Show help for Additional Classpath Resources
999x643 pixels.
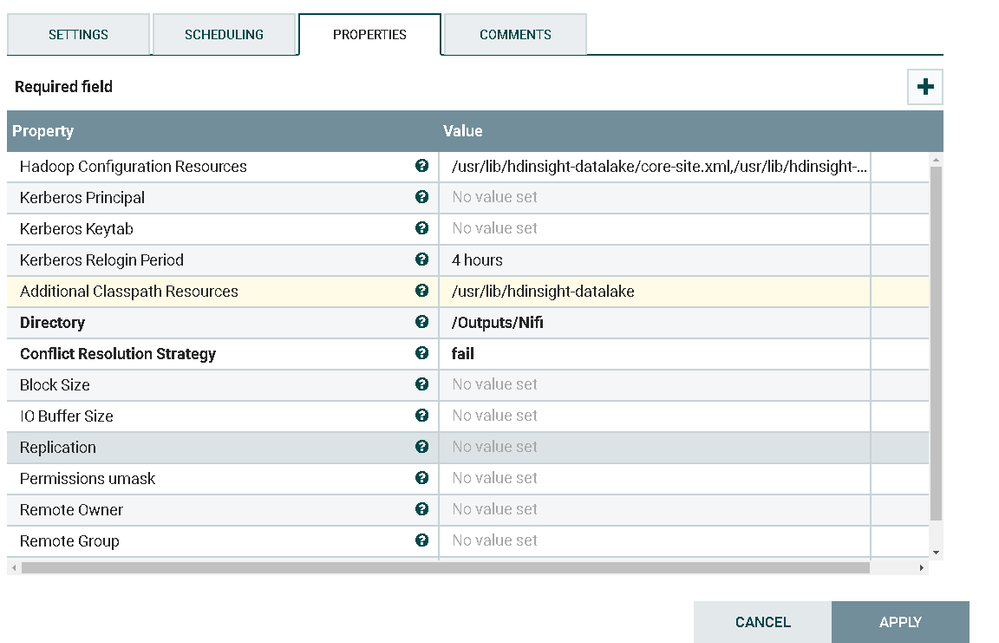point(421,291)
